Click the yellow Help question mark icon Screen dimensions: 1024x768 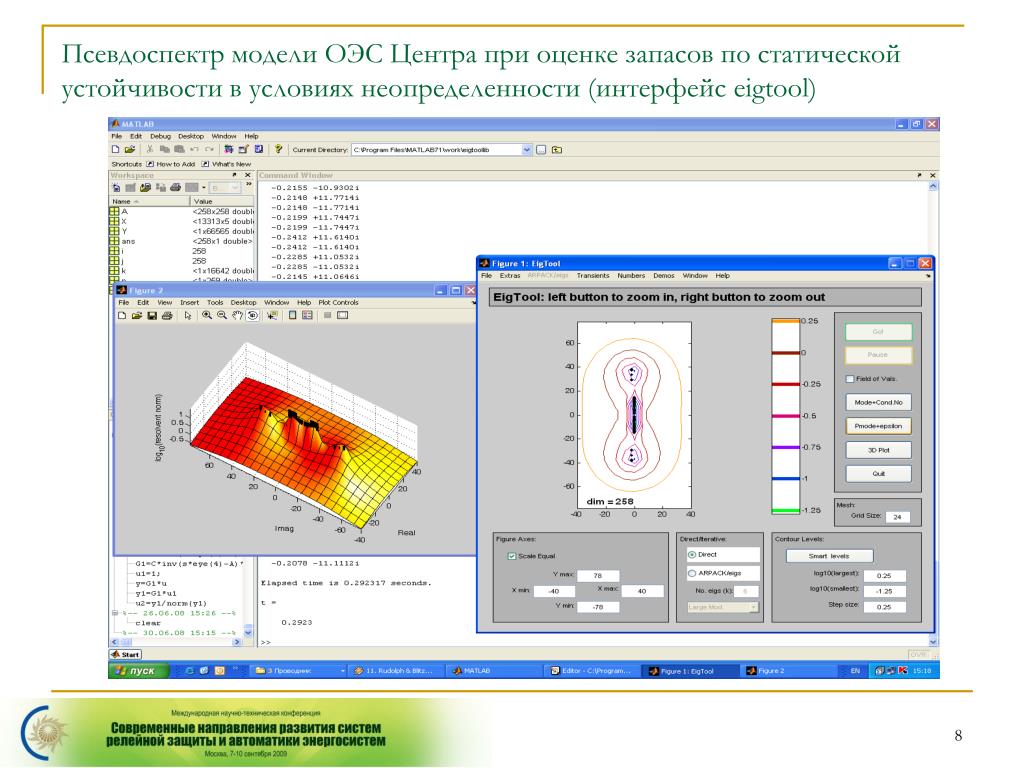click(278, 150)
